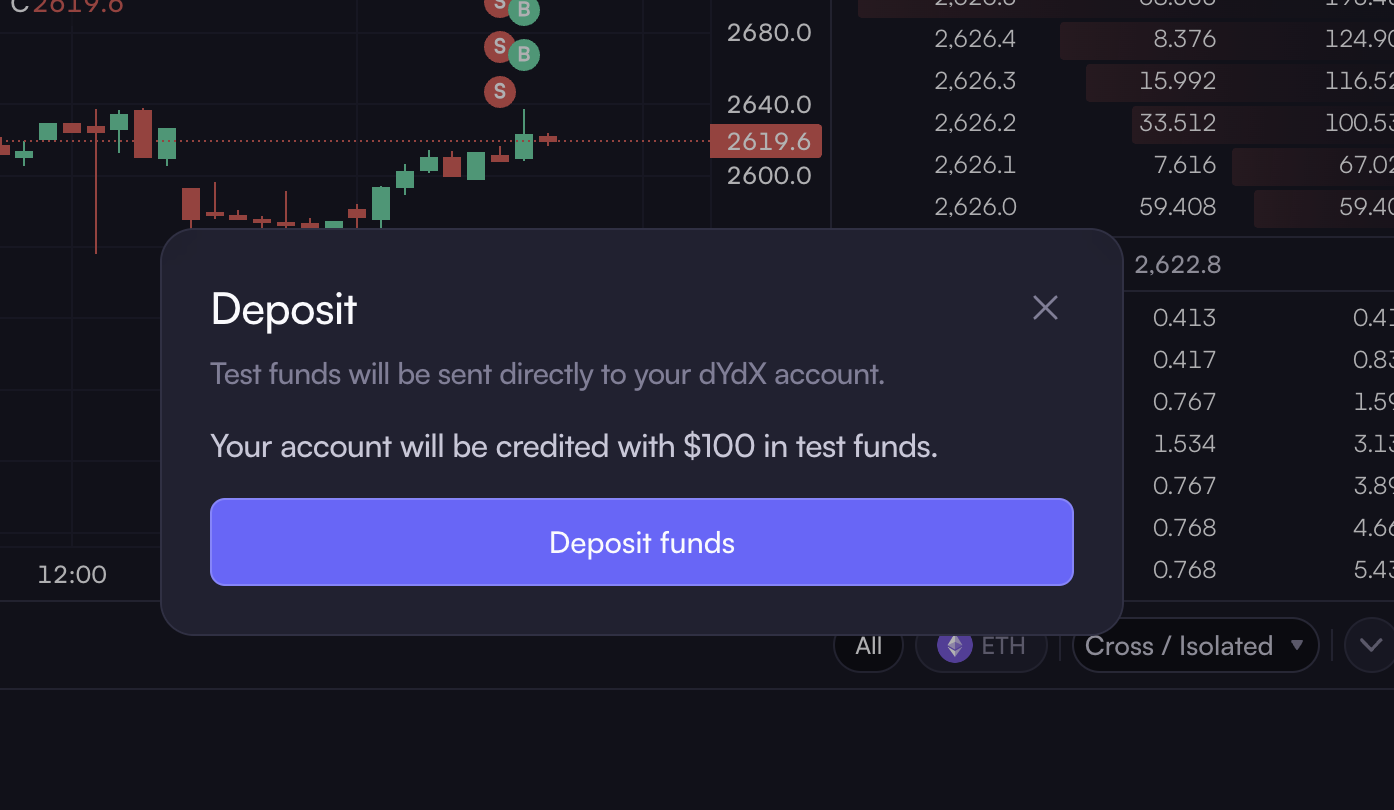This screenshot has height=810, width=1394.
Task: Click the Cross / Isolated dropdown arrow
Action: (1297, 645)
